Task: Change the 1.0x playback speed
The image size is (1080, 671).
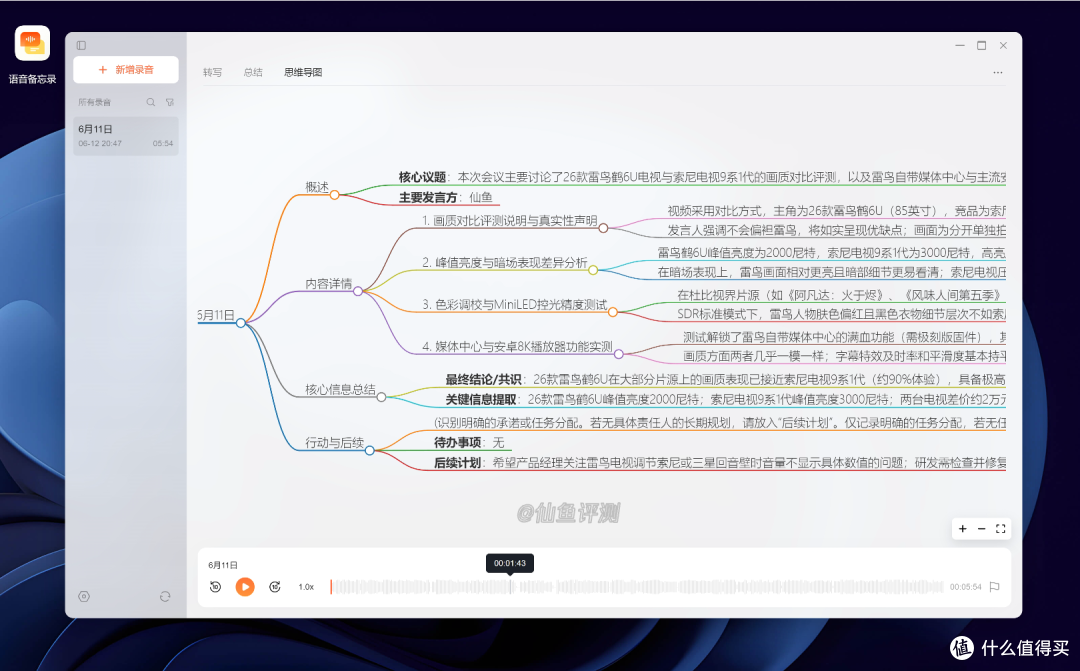Action: click(306, 587)
